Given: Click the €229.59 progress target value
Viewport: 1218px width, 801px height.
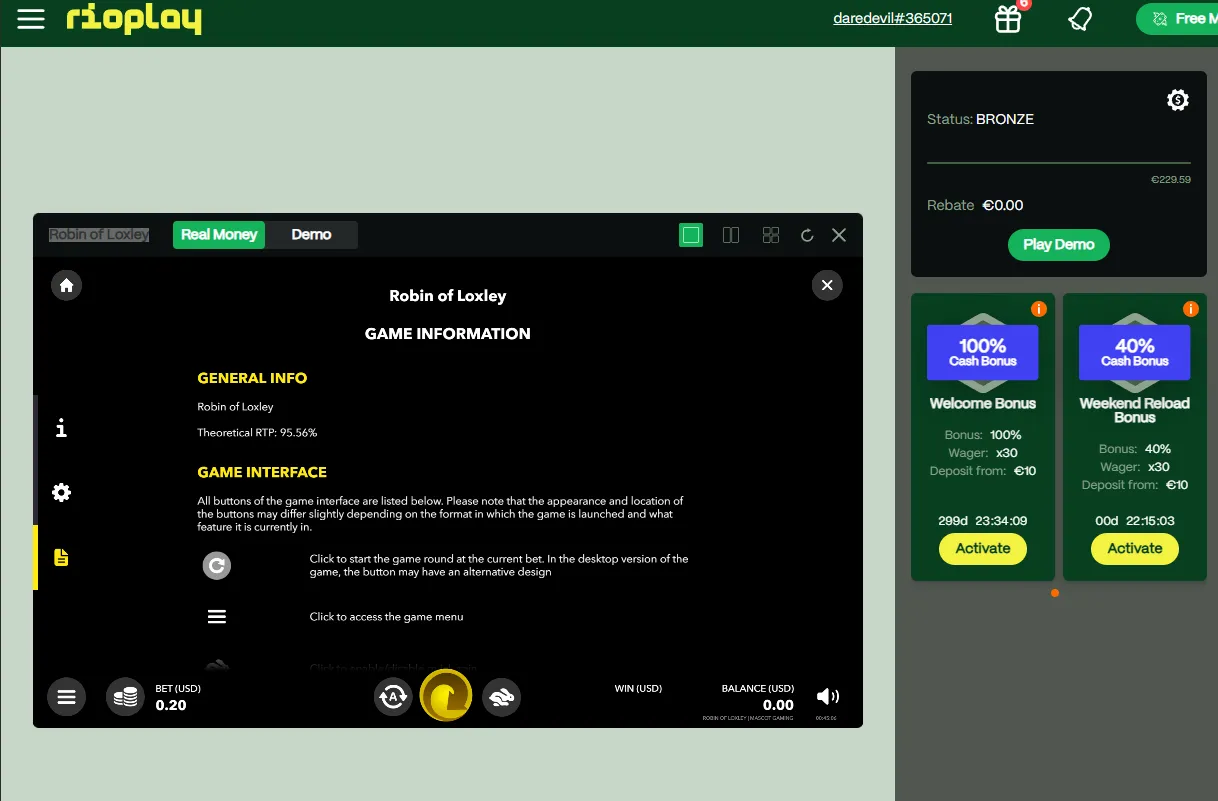Looking at the screenshot, I should [1171, 180].
